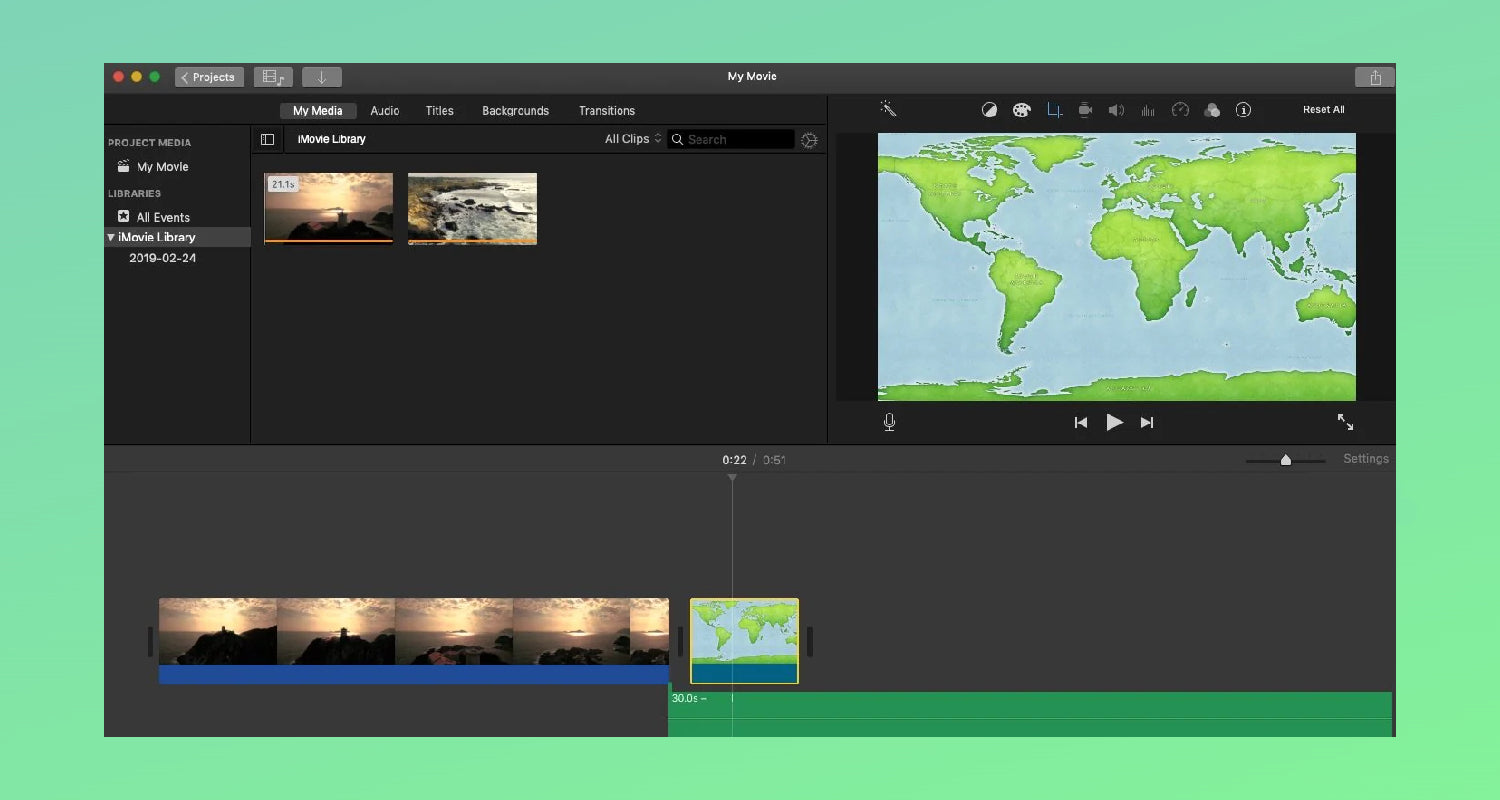The image size is (1500, 800).
Task: Go back to Projects
Action: tap(209, 77)
